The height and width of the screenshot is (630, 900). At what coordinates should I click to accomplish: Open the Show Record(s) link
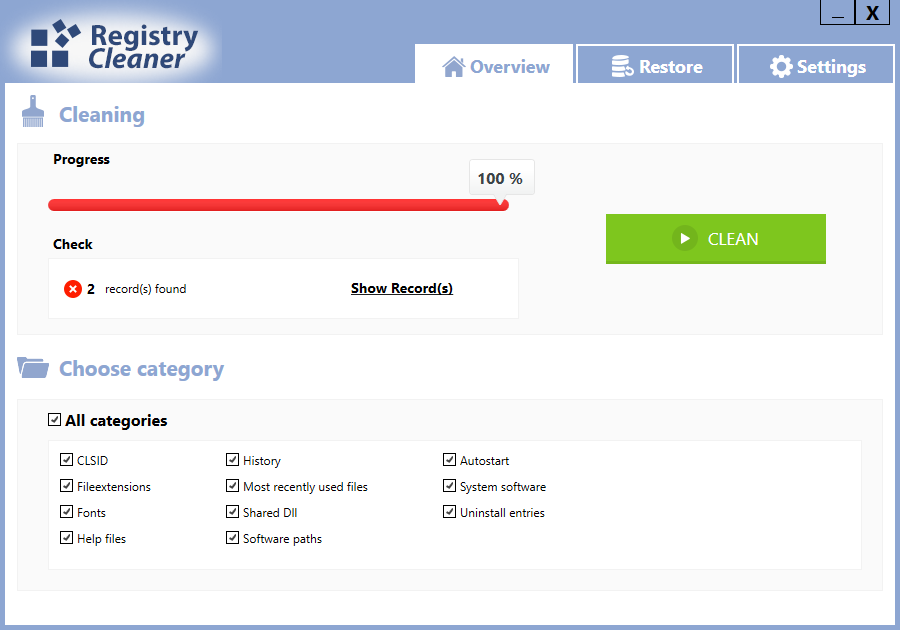pos(402,288)
